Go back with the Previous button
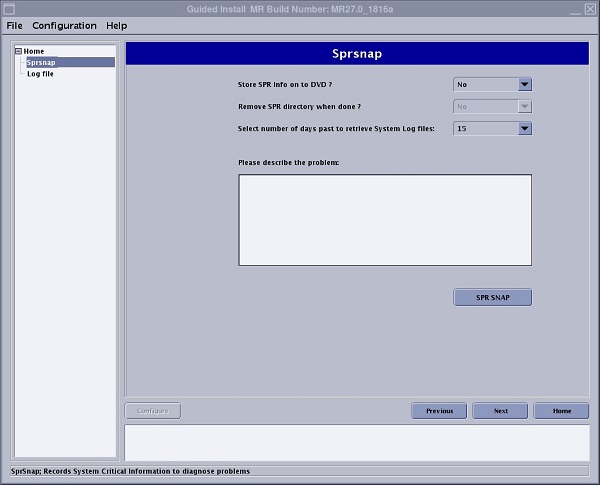This screenshot has height=485, width=600. (439, 411)
